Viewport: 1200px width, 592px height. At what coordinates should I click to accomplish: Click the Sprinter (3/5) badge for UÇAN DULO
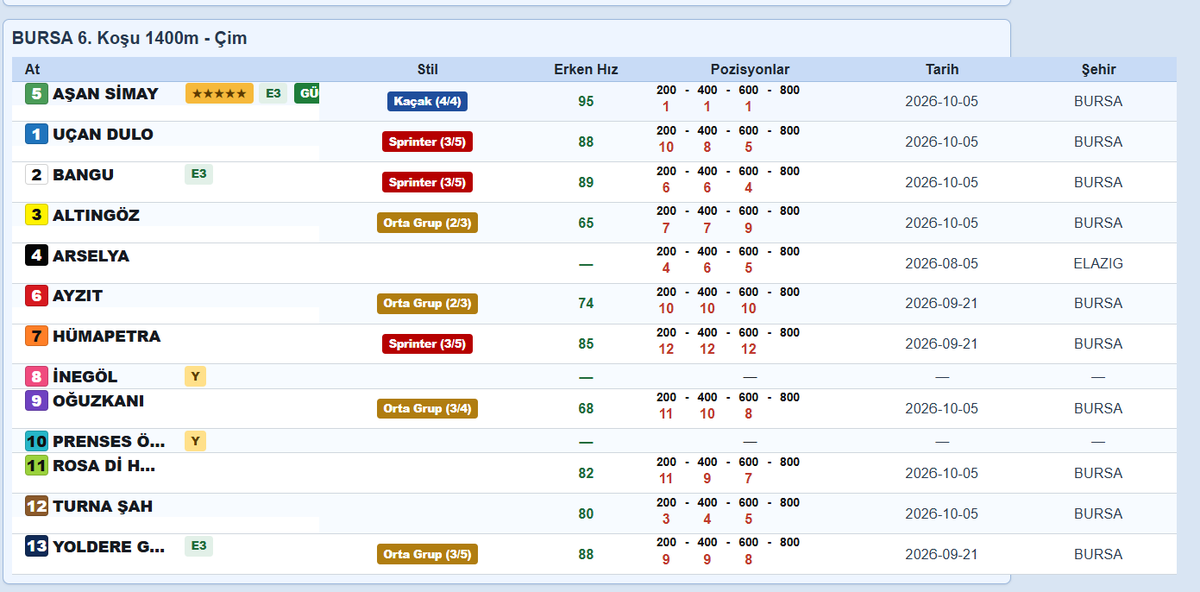coord(427,142)
